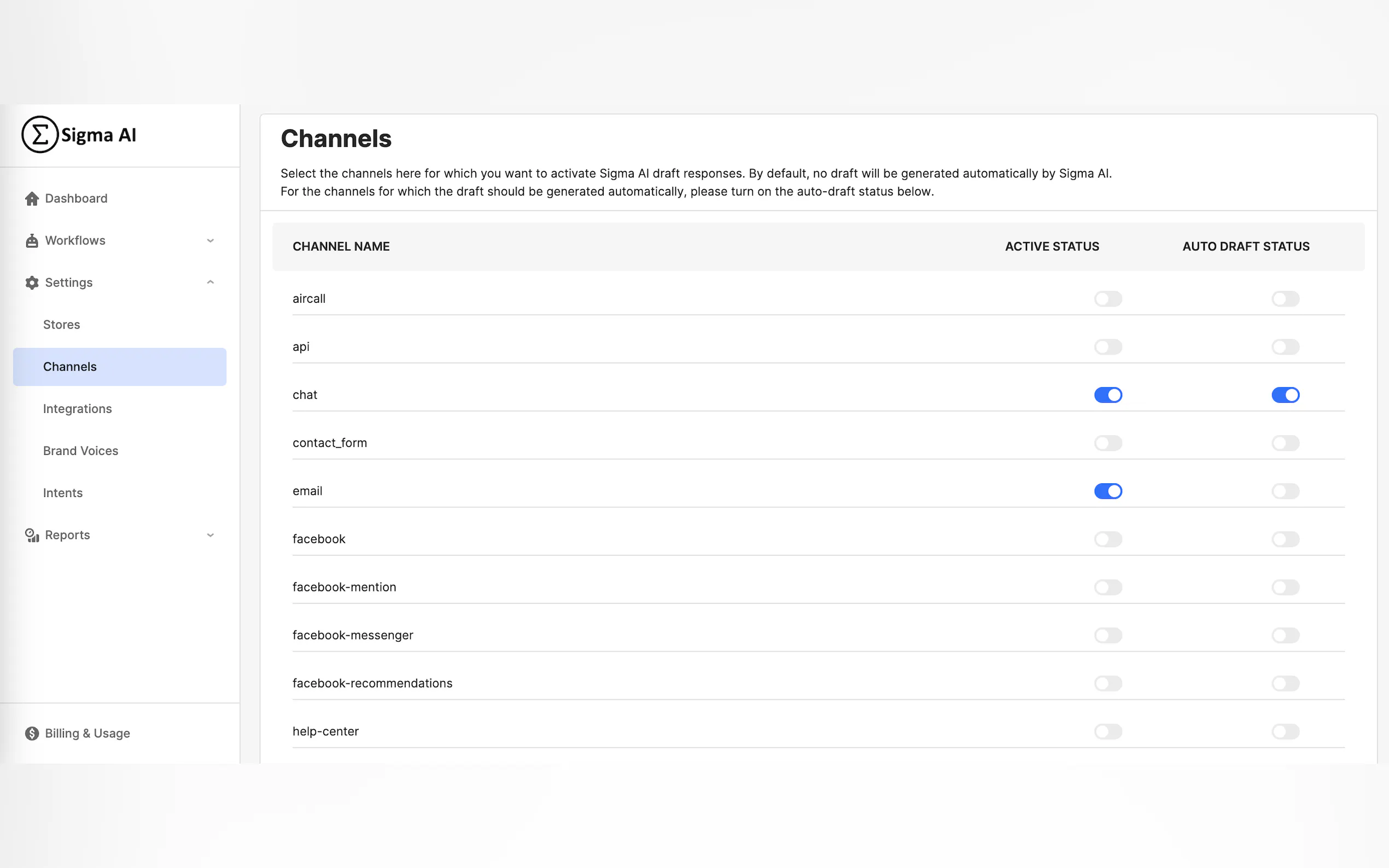Go to Brand Voices
This screenshot has height=868, width=1389.
[x=80, y=450]
